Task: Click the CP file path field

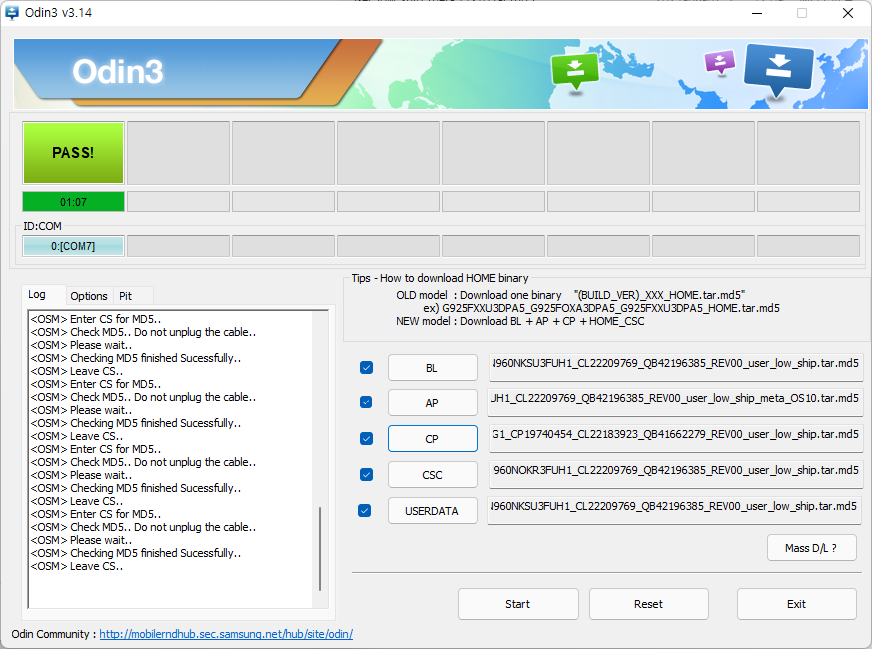Action: 676,437
